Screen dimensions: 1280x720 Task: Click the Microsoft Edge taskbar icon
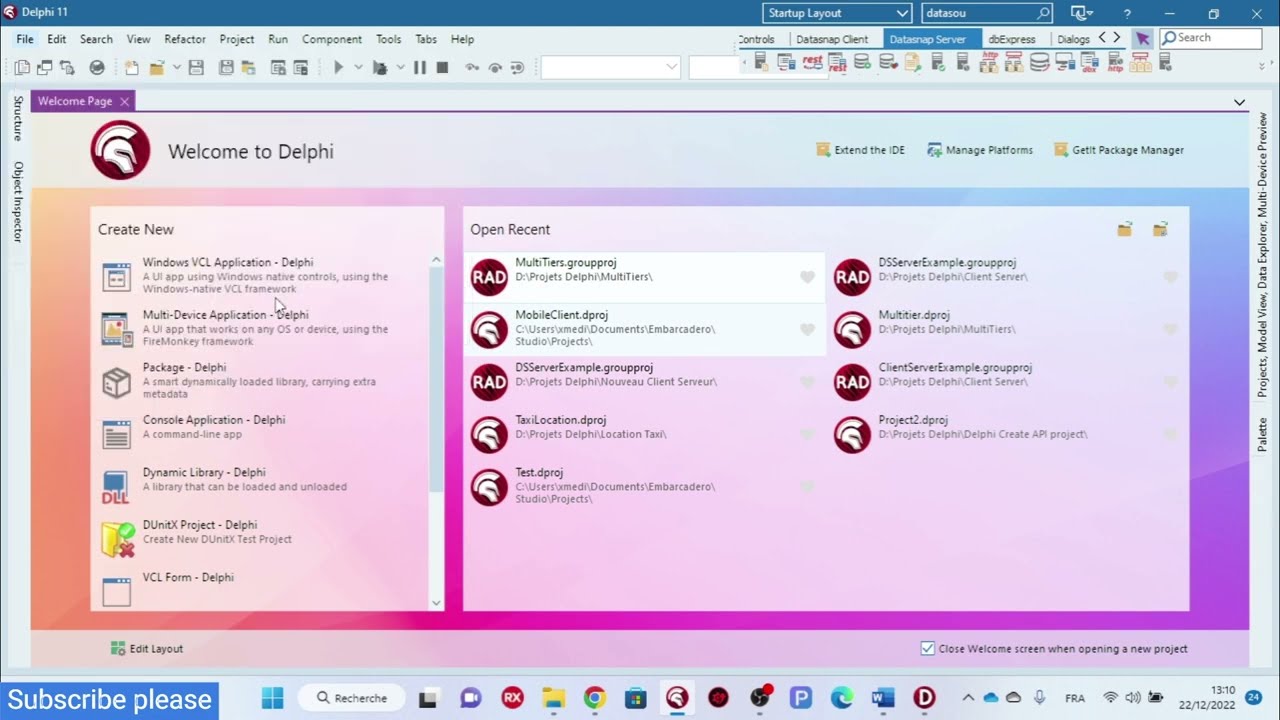(842, 697)
